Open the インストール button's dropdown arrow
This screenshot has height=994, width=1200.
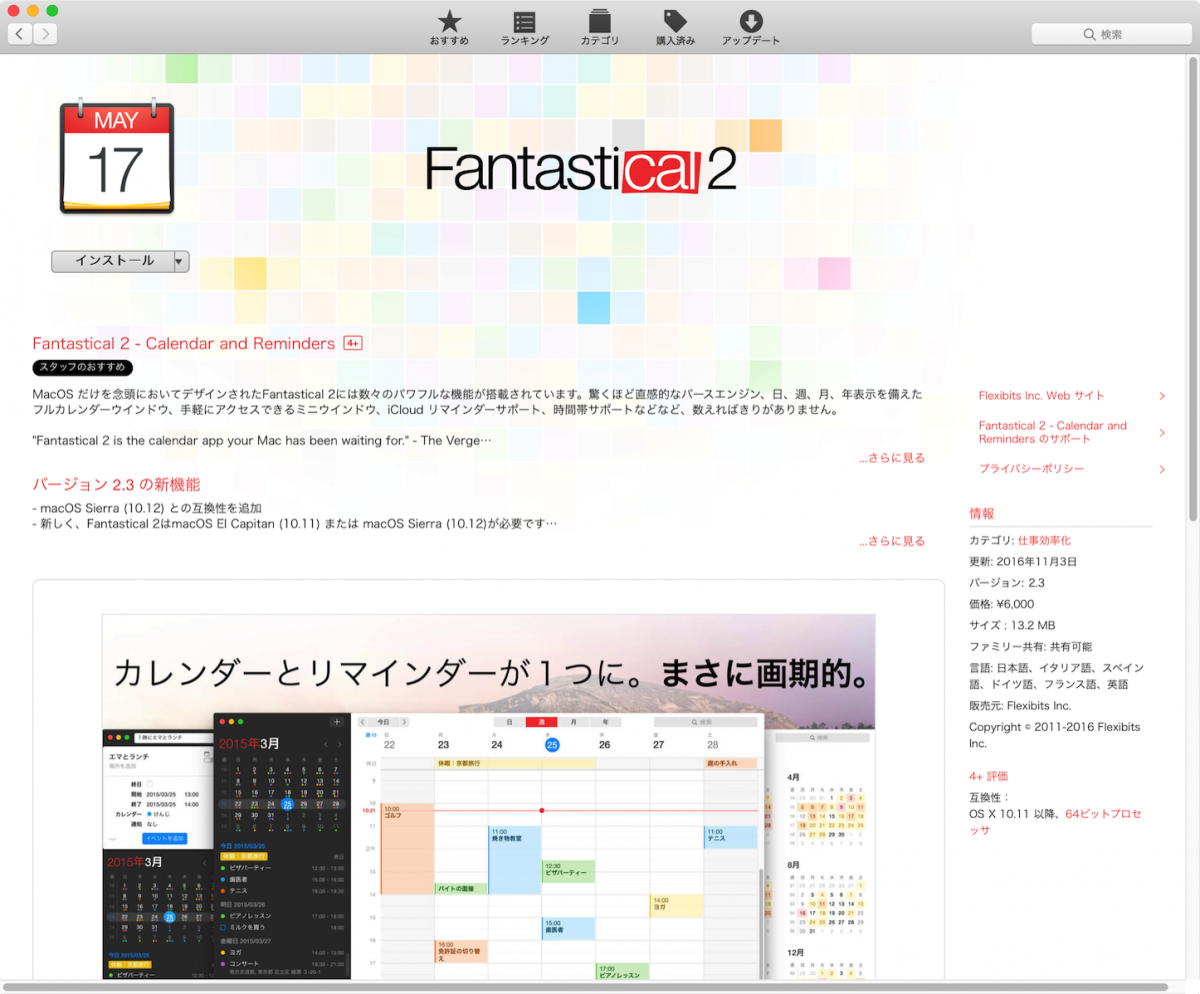coord(178,260)
